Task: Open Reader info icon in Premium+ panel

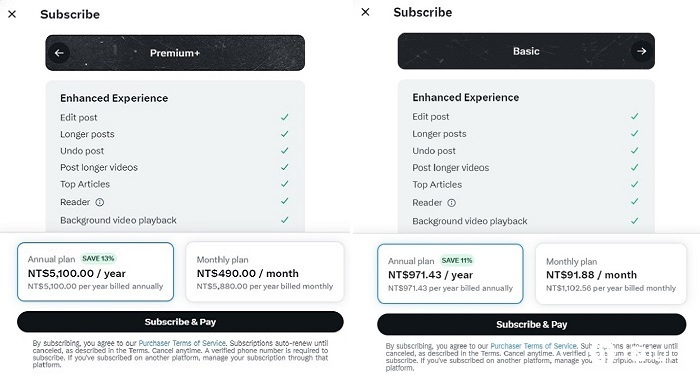Action: point(100,202)
